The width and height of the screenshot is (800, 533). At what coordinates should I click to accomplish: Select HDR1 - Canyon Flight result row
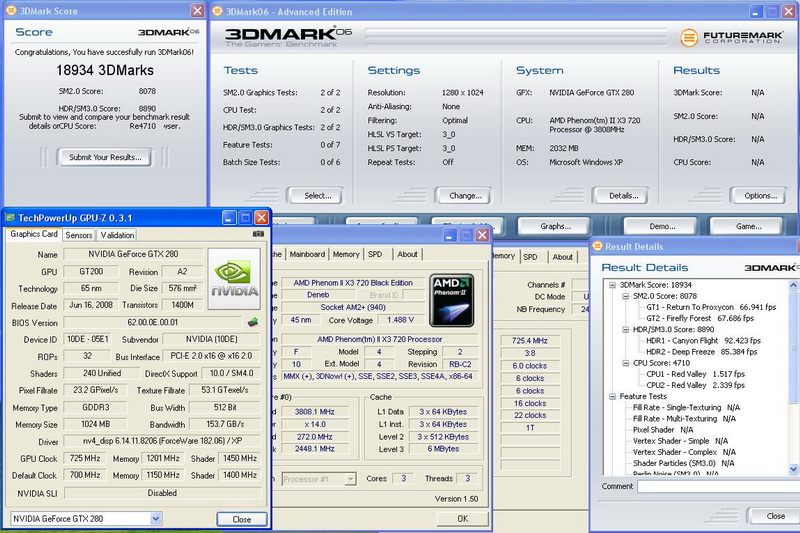703,341
